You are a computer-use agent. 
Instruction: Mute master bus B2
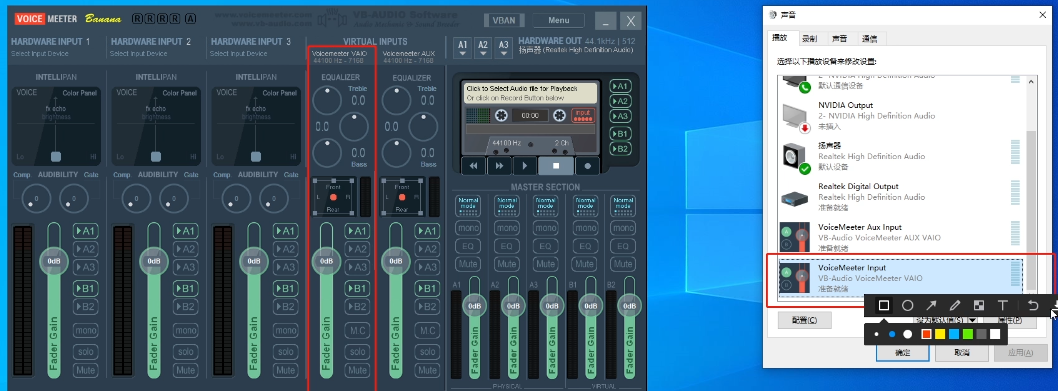point(623,264)
